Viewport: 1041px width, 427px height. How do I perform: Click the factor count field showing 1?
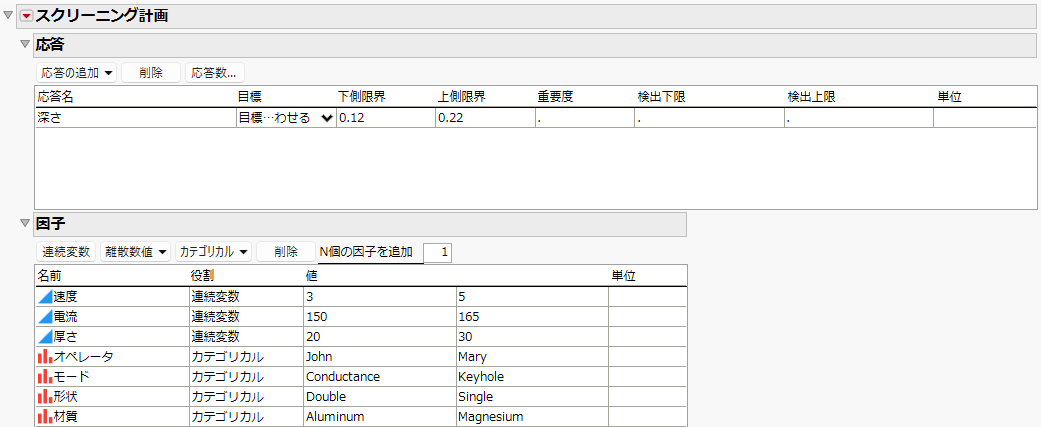pyautogui.click(x=438, y=252)
